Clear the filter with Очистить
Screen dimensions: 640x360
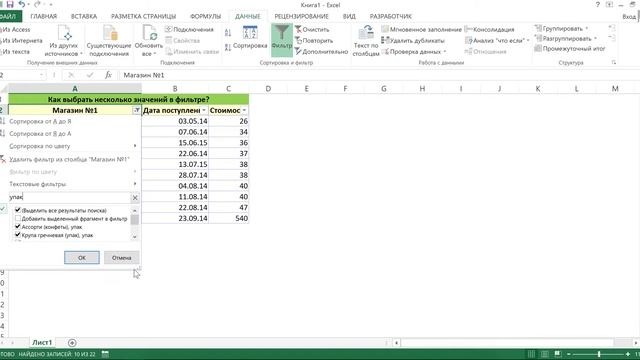coord(312,29)
